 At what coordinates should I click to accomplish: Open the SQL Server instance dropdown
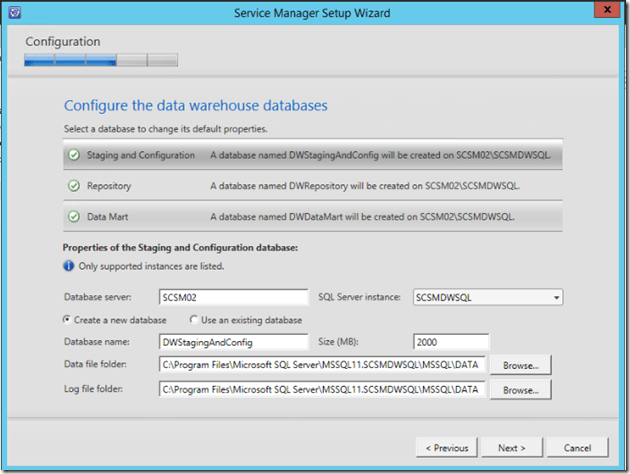555,297
